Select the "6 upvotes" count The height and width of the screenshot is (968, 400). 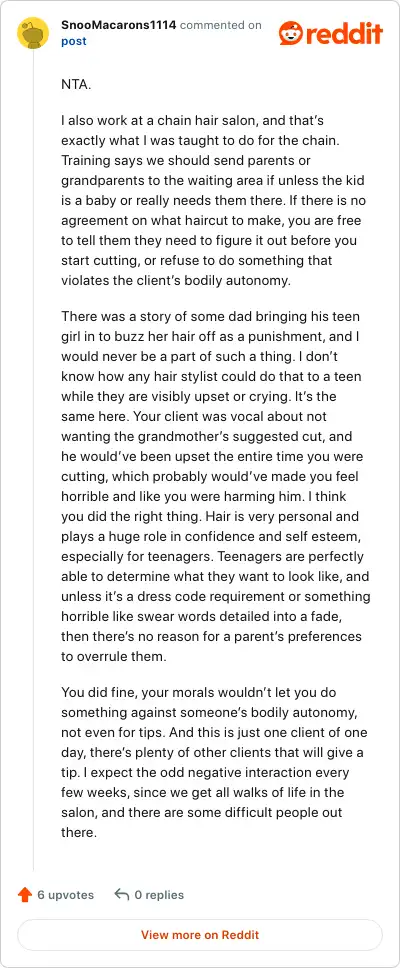coord(65,895)
